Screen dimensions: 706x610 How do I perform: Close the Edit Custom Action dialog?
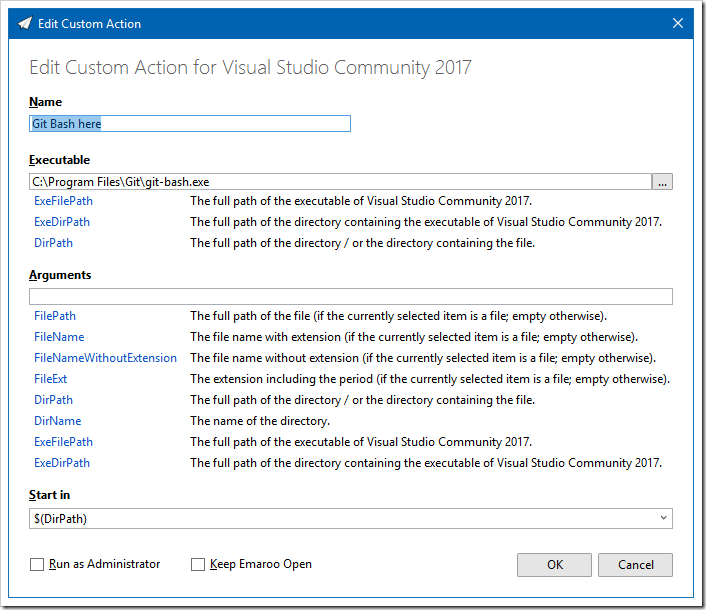click(x=678, y=23)
